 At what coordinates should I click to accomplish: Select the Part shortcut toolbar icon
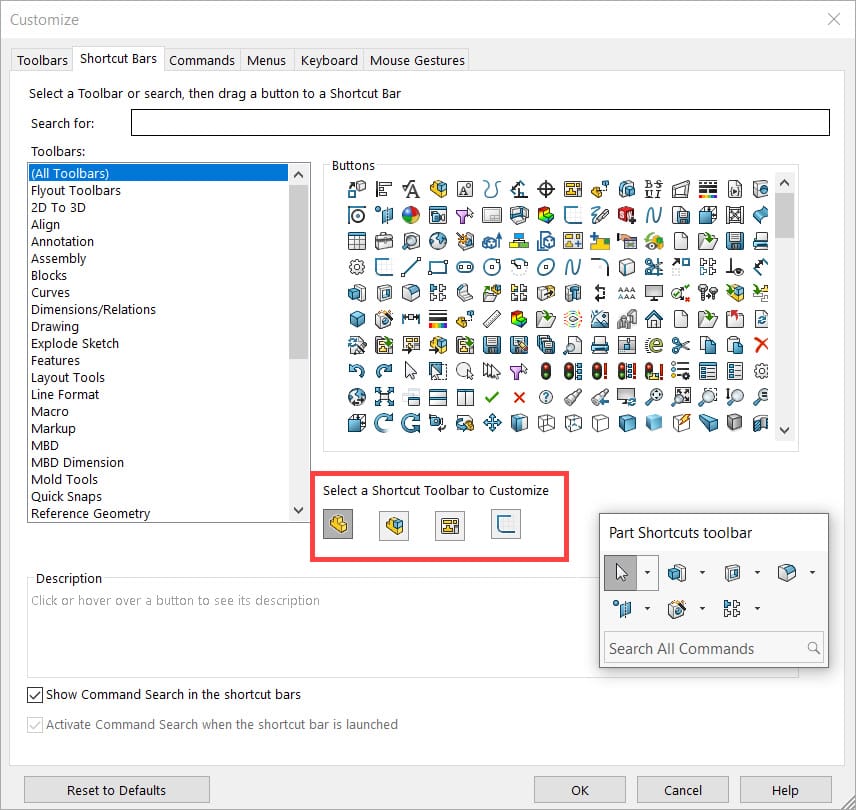(338, 524)
